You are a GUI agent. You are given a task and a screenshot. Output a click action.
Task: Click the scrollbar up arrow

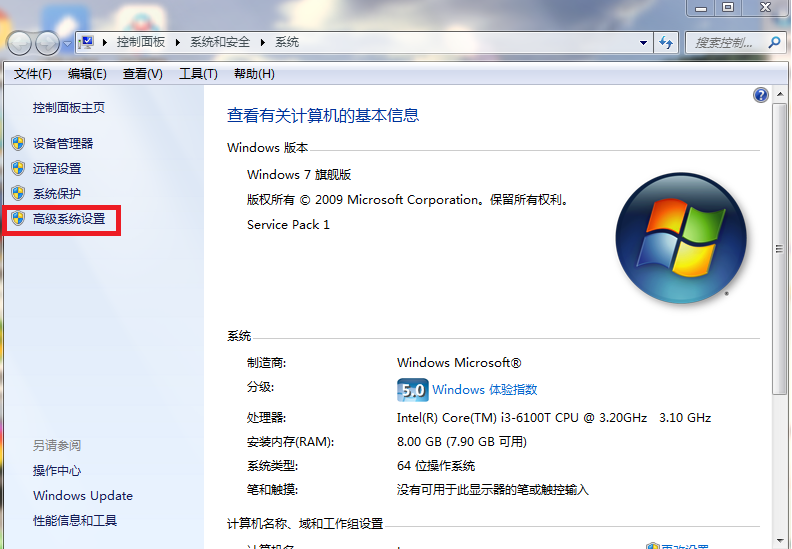pyautogui.click(x=780, y=94)
